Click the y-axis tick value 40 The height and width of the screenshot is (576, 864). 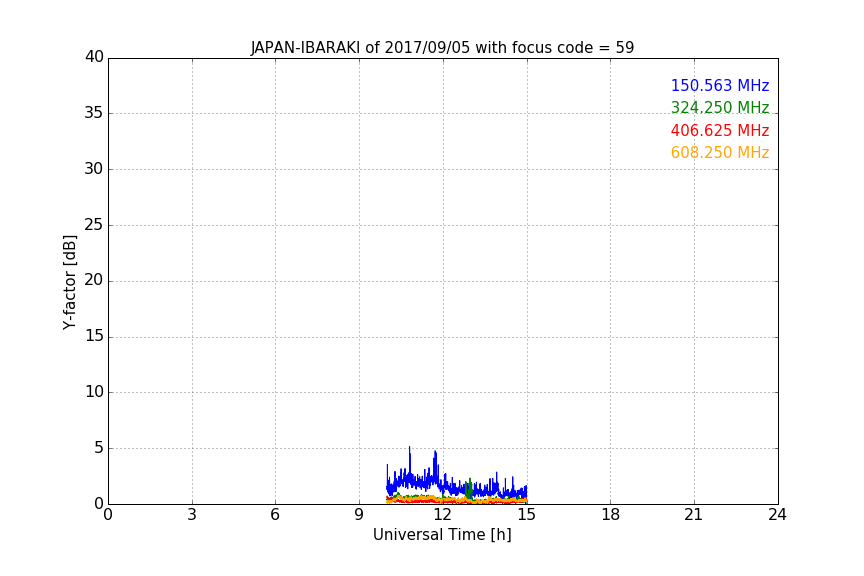[94, 57]
